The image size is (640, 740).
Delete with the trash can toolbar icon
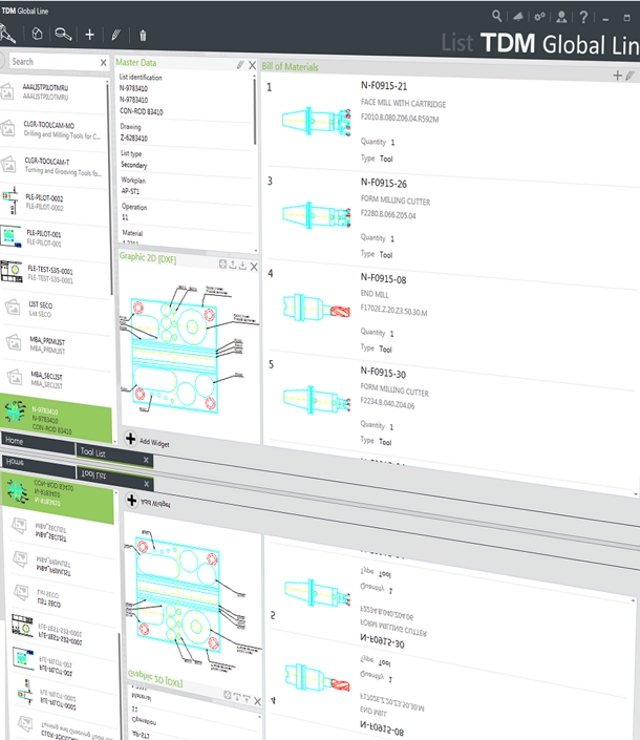pos(143,35)
